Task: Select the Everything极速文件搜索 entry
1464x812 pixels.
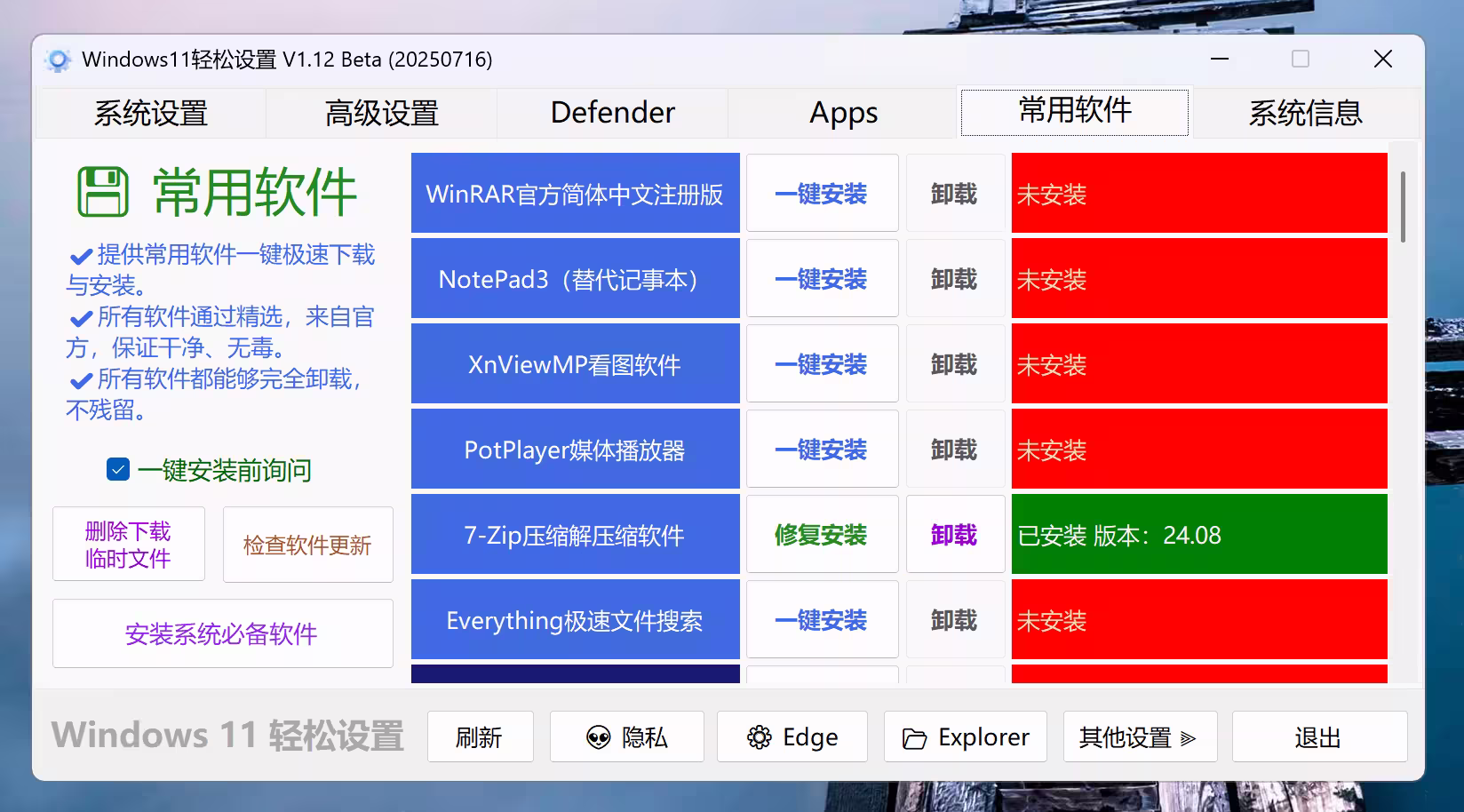Action: [x=576, y=620]
